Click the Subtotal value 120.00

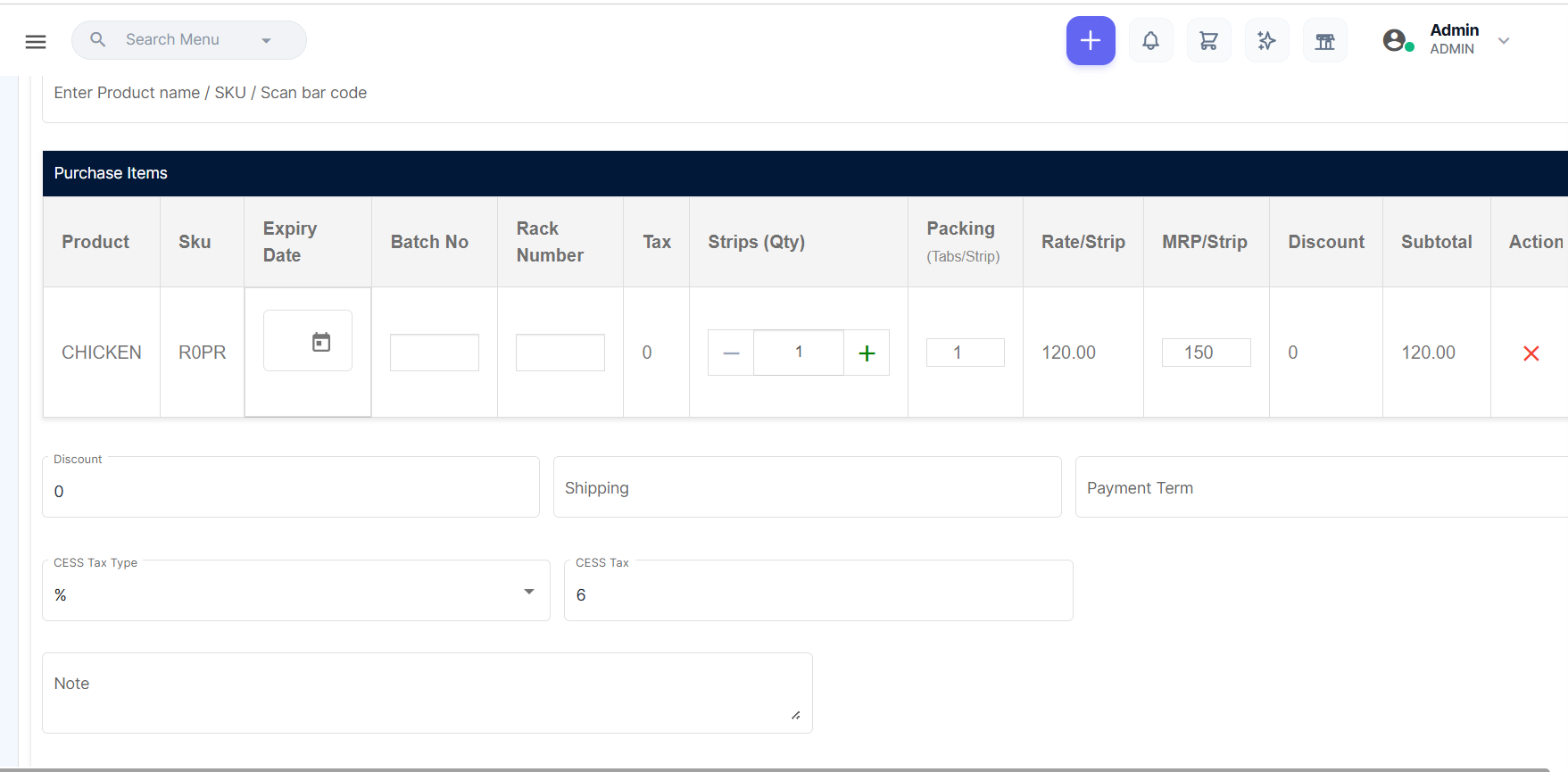(1429, 353)
